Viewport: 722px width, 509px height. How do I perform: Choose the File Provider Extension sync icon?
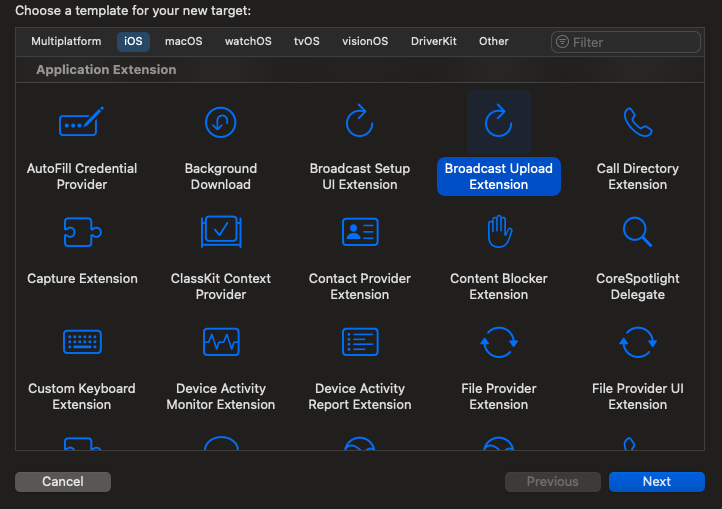pyautogui.click(x=499, y=342)
